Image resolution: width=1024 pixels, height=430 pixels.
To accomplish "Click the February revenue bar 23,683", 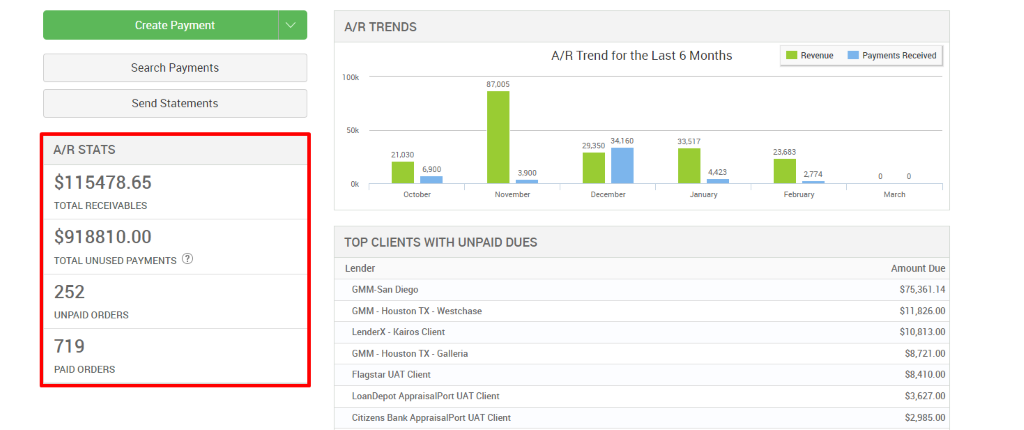I will [x=784, y=171].
